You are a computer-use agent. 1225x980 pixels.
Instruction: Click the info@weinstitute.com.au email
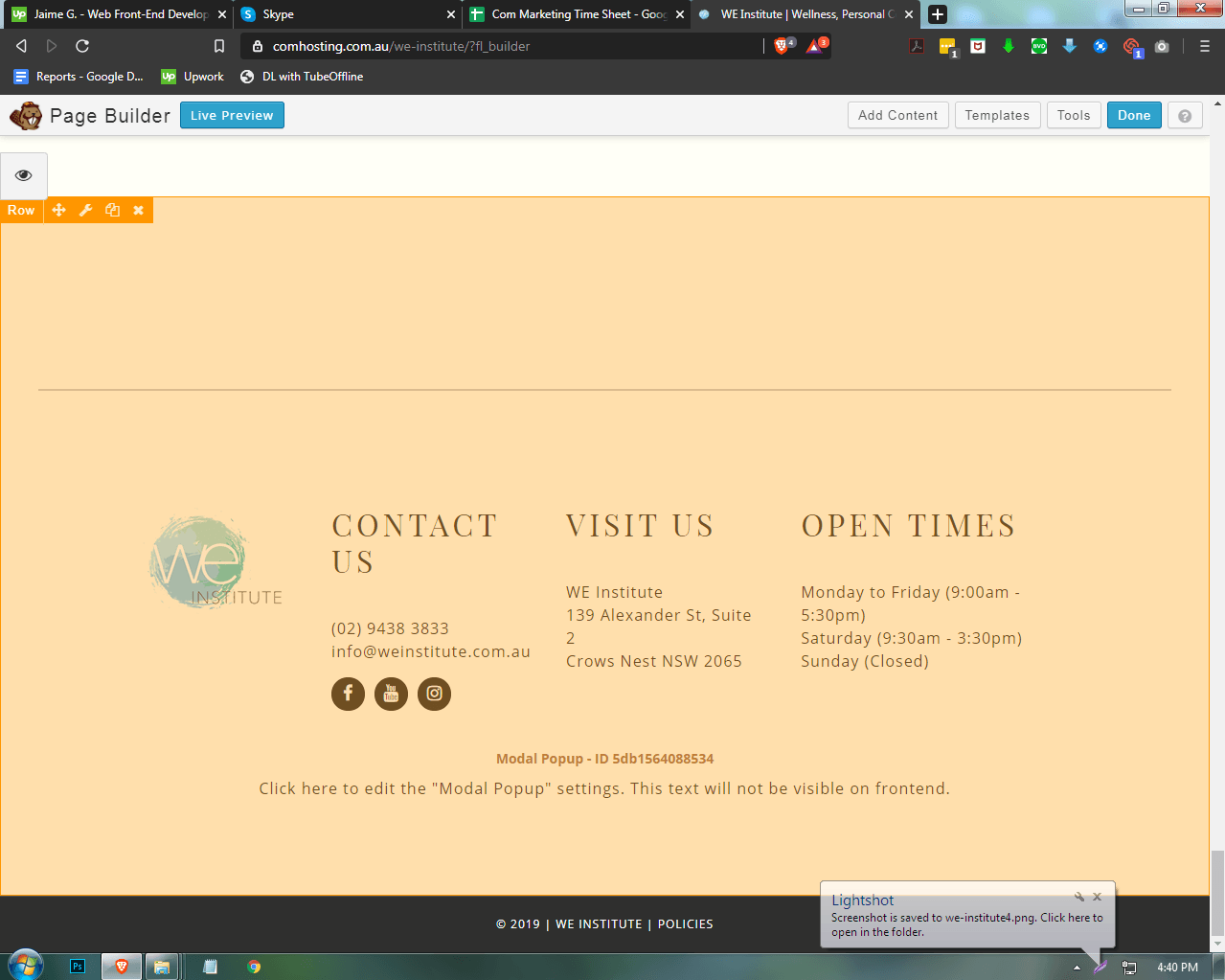click(x=431, y=651)
